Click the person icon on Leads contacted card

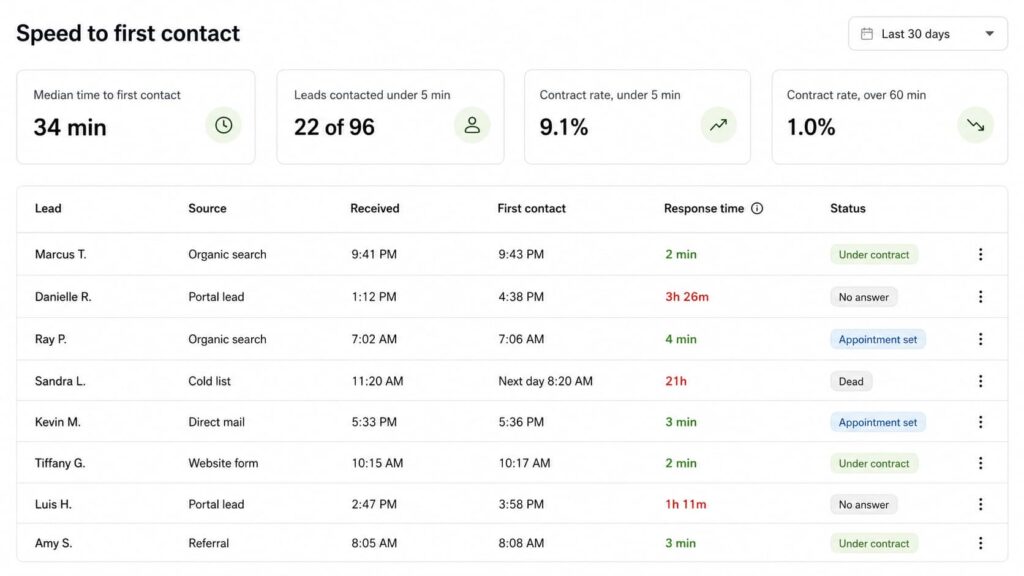click(x=472, y=125)
